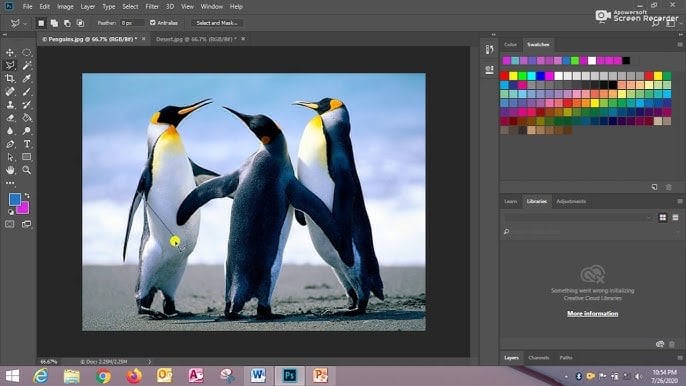This screenshot has width=686, height=386.
Task: Open the Layers panel flyout menu
Action: pyautogui.click(x=679, y=358)
